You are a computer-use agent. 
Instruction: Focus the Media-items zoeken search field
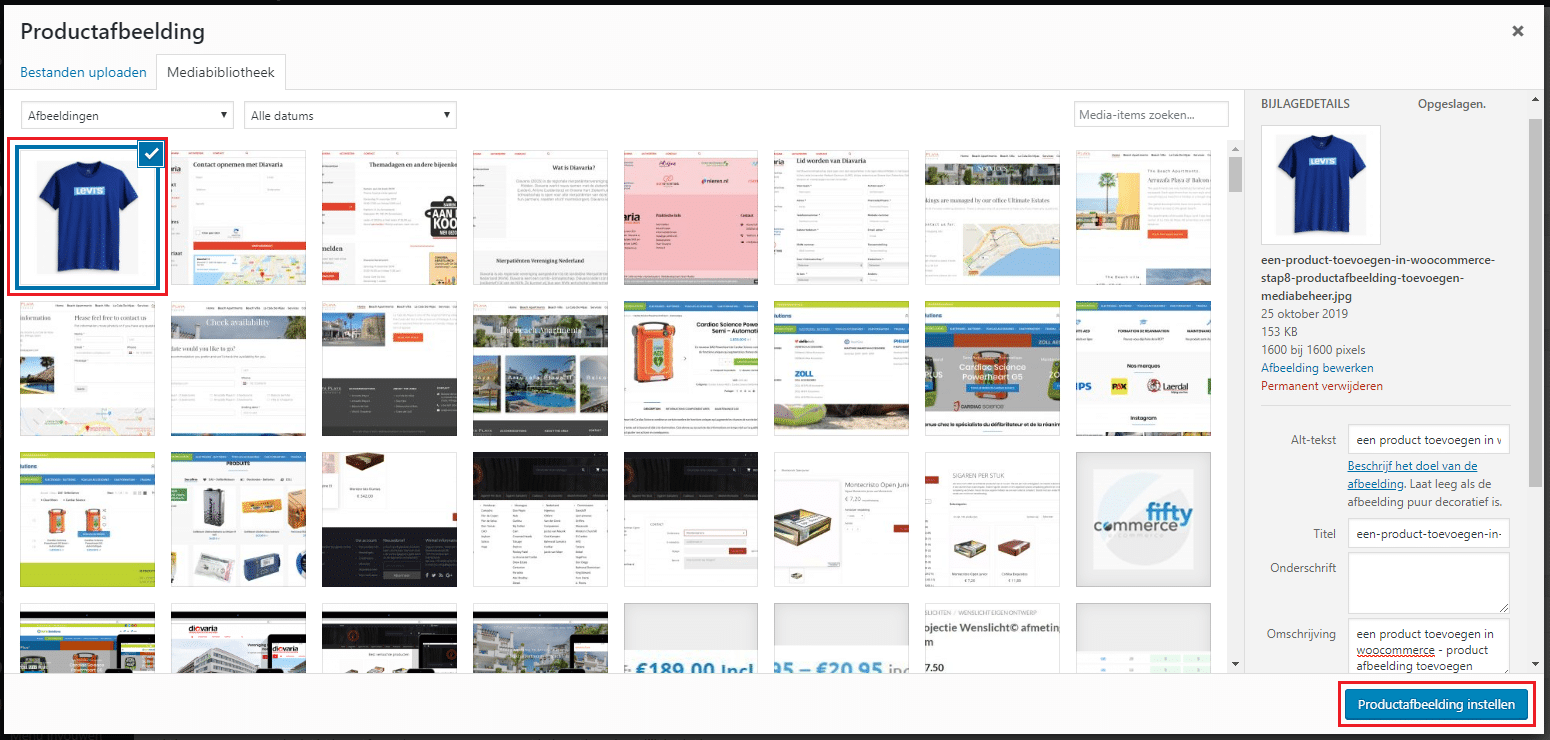(x=1151, y=115)
